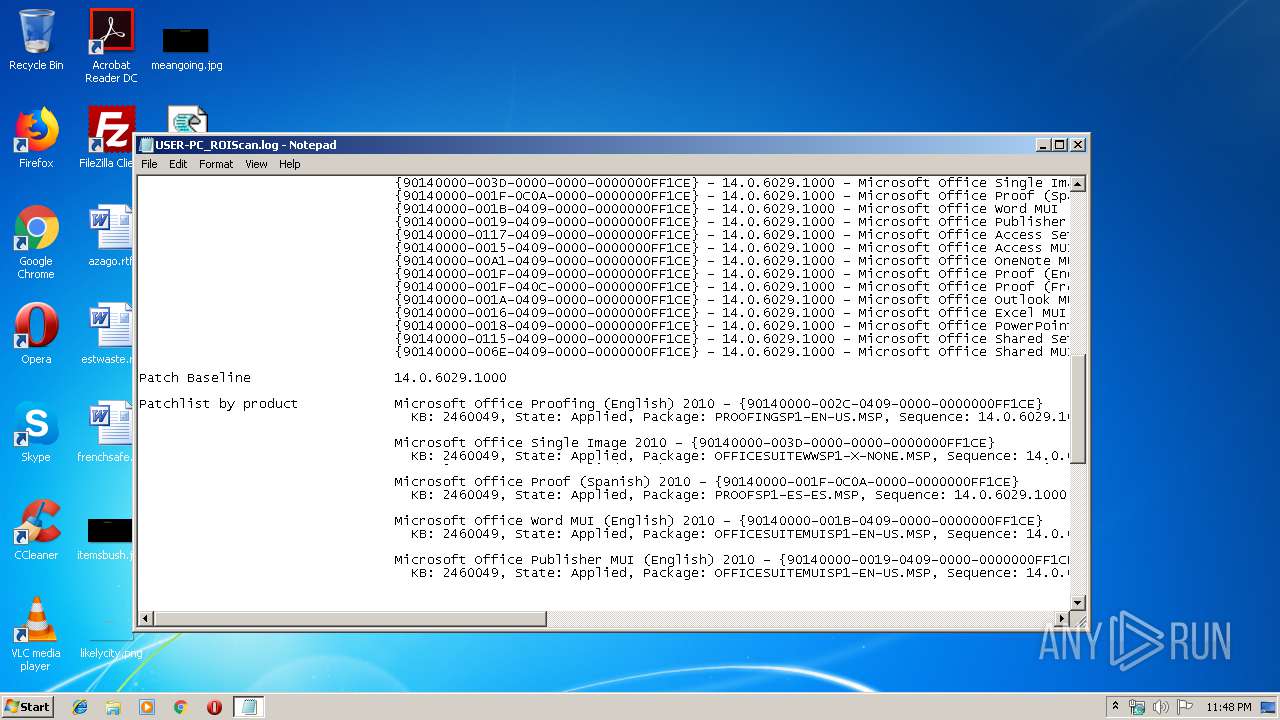1280x720 pixels.
Task: Click the Notepad title bar icon
Action: (147, 145)
